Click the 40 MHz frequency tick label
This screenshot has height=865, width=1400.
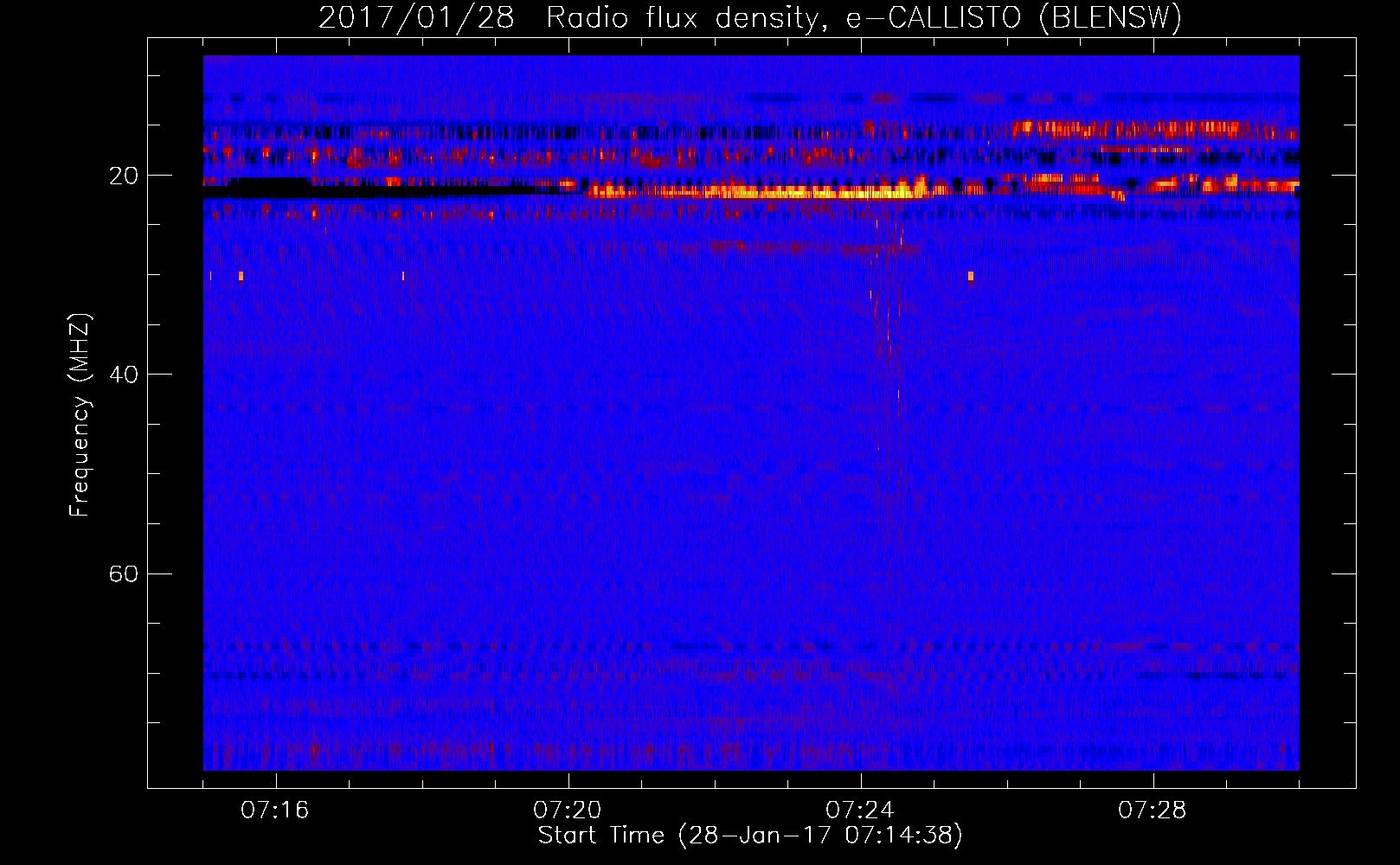point(123,375)
